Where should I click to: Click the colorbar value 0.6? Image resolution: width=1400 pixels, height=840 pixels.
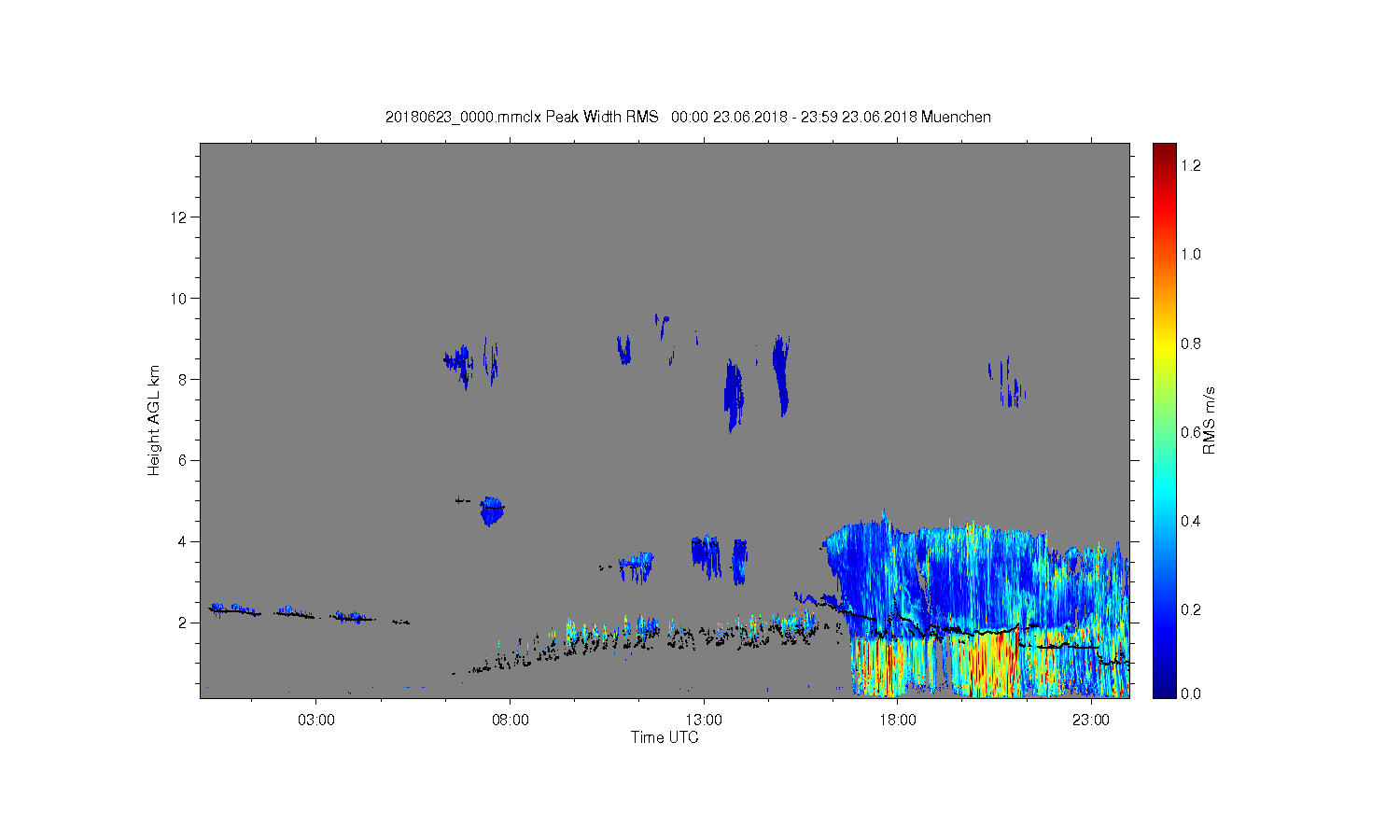point(1191,432)
